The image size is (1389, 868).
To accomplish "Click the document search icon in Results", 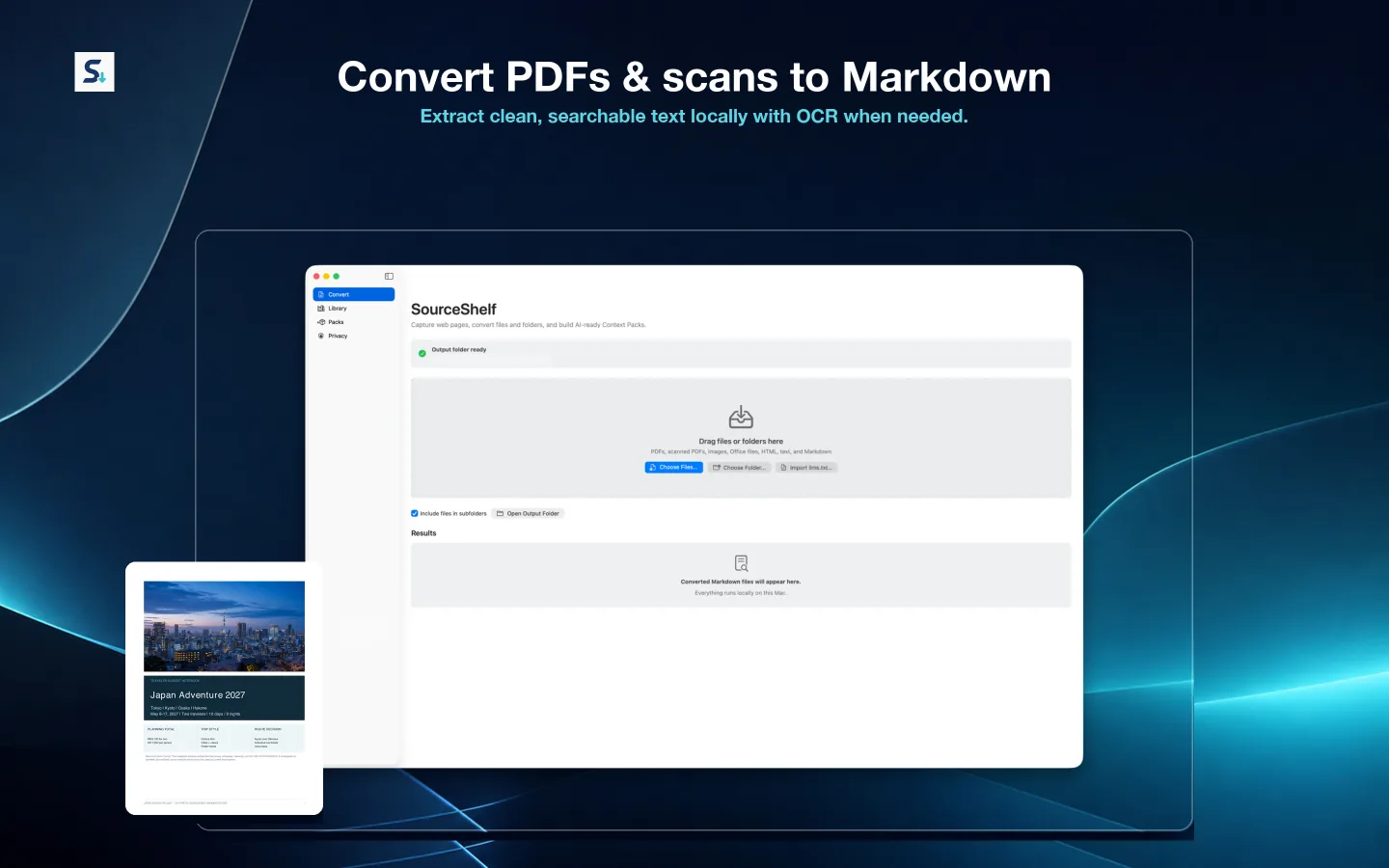I will pyautogui.click(x=741, y=563).
